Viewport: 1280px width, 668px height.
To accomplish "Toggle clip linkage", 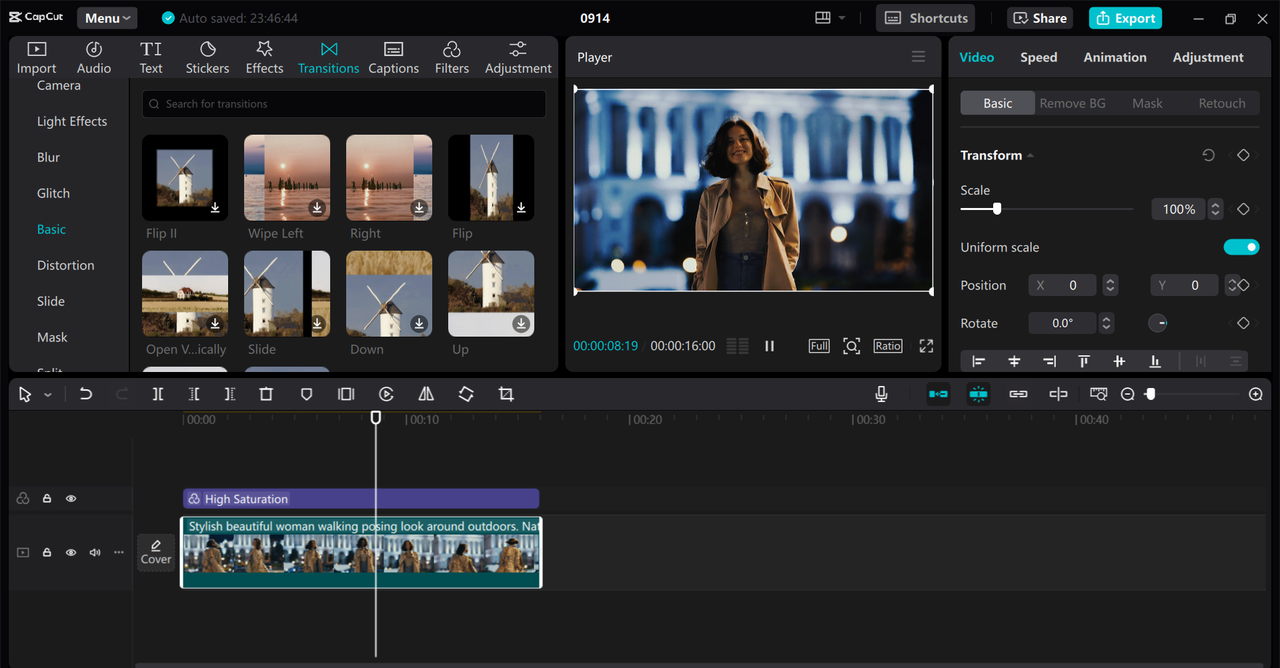I will pyautogui.click(x=1018, y=394).
